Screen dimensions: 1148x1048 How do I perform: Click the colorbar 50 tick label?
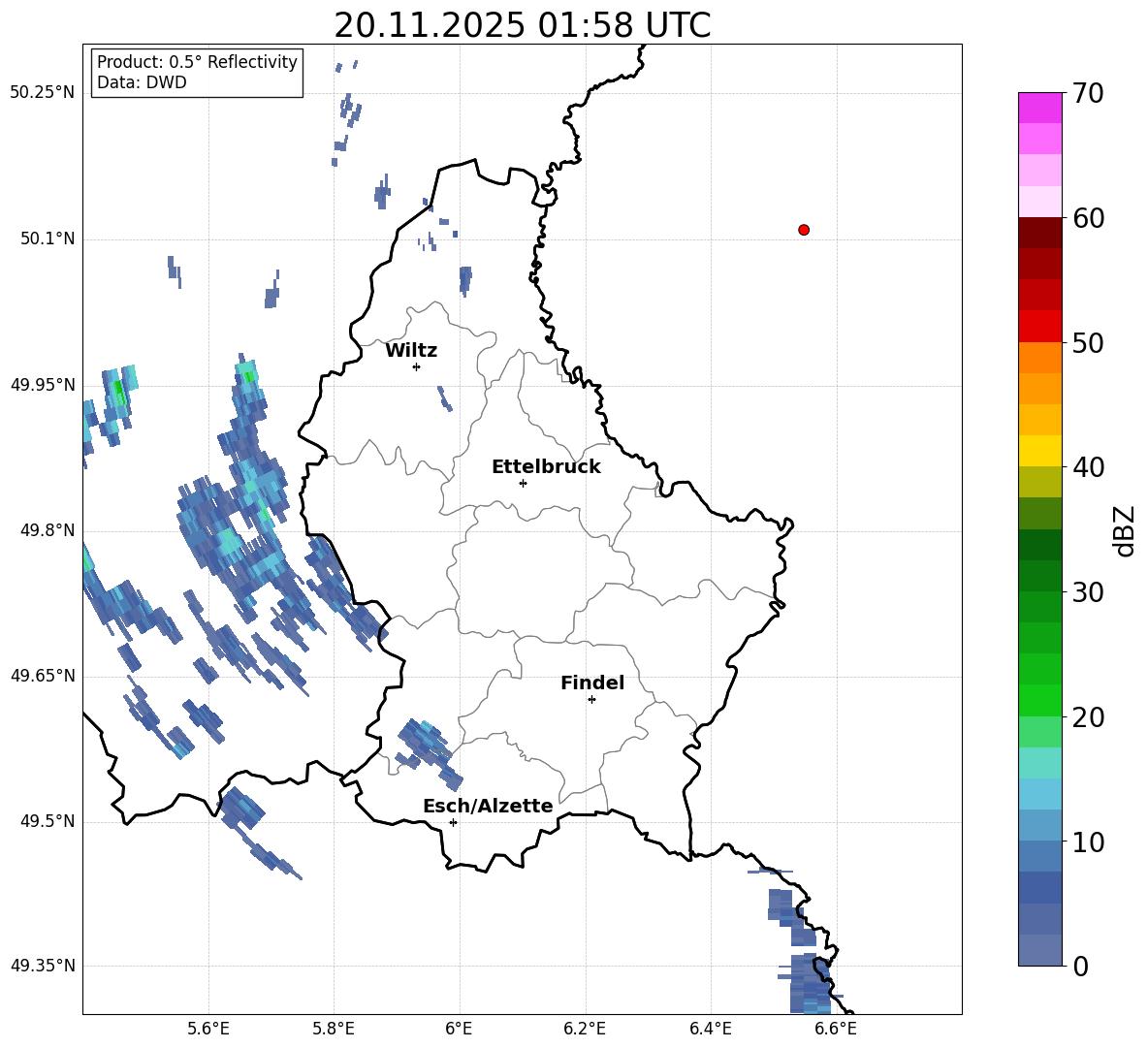click(x=1088, y=342)
